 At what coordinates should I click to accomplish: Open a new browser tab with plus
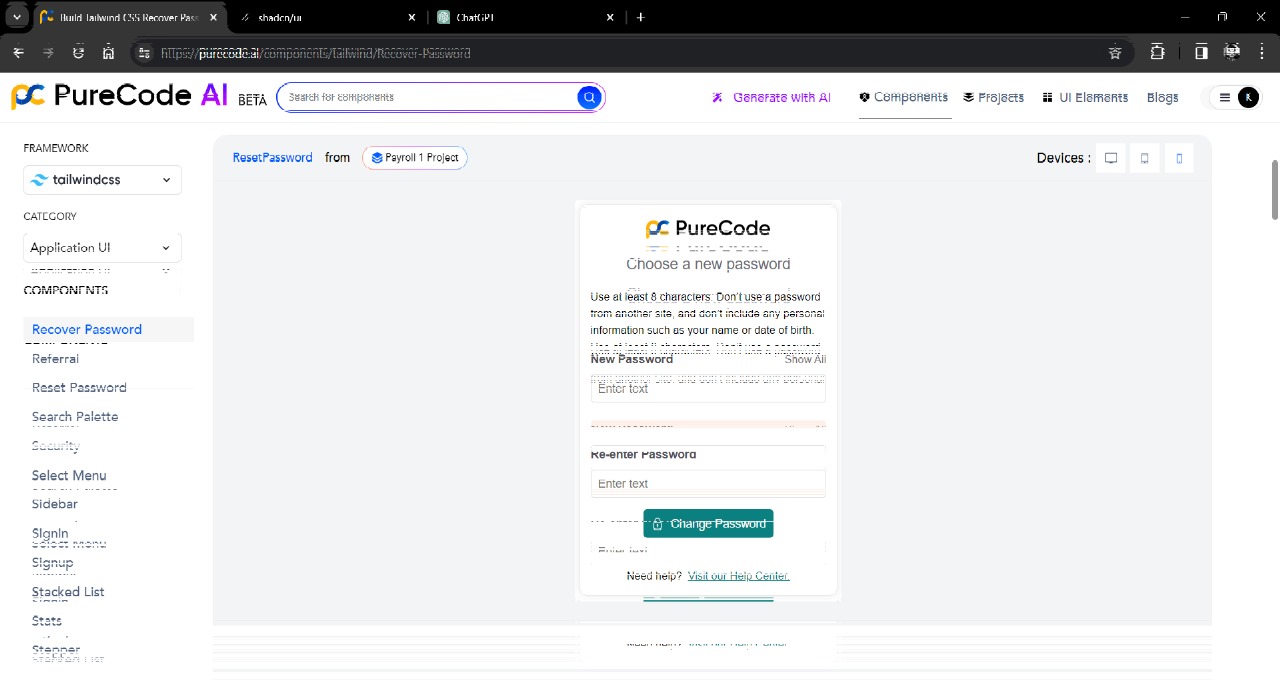coord(640,17)
